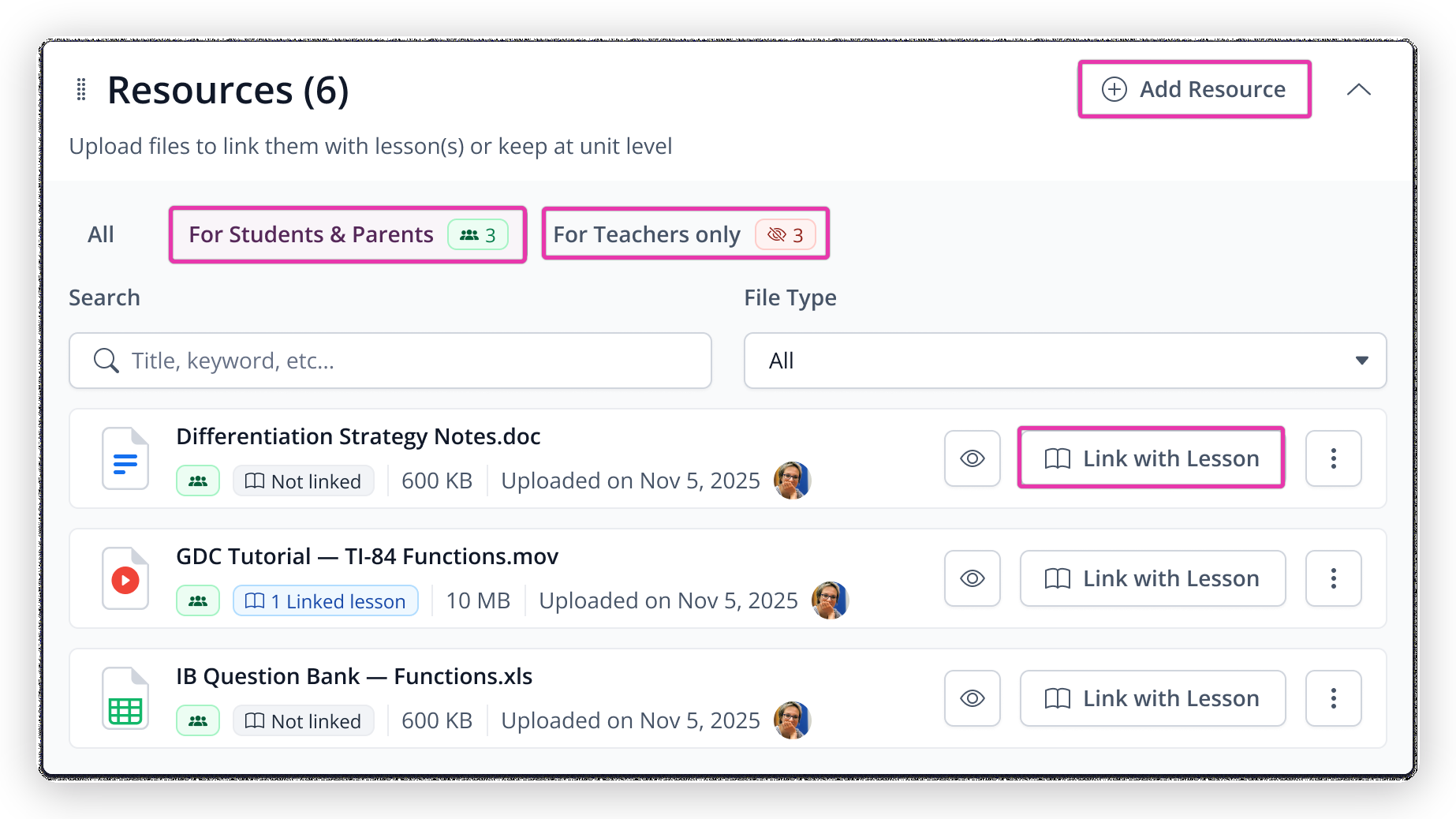This screenshot has width=1456, height=819.
Task: Switch to For Students & Parents tab
Action: [348, 234]
